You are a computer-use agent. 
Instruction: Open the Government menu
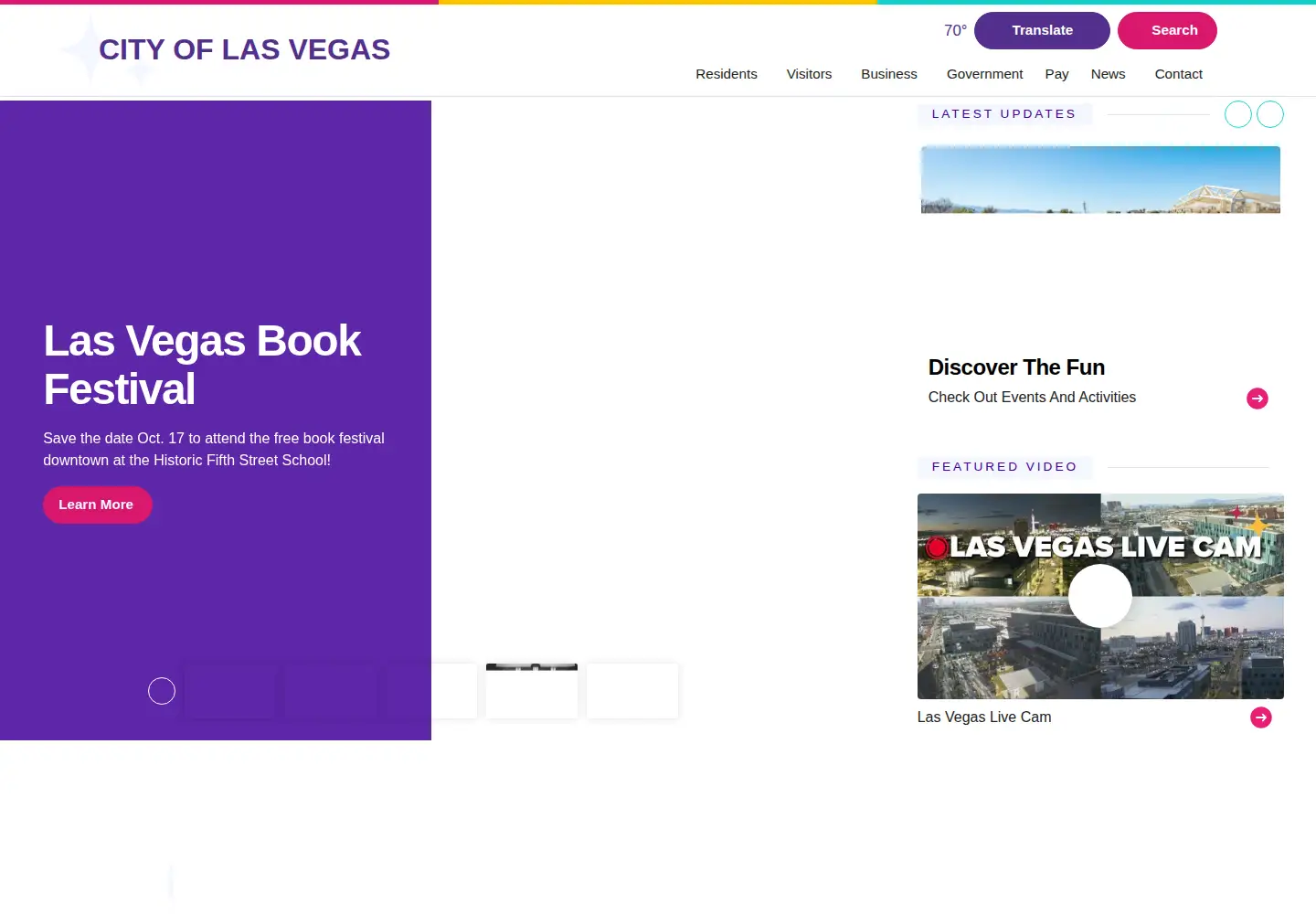pos(984,74)
